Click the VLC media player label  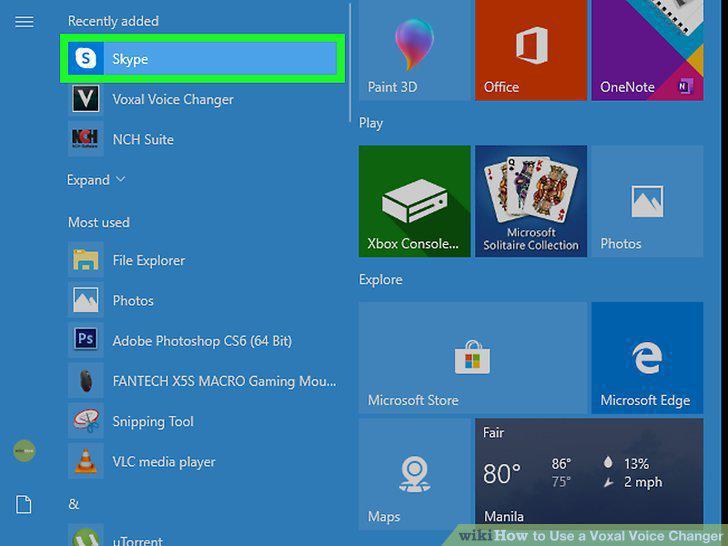point(164,462)
